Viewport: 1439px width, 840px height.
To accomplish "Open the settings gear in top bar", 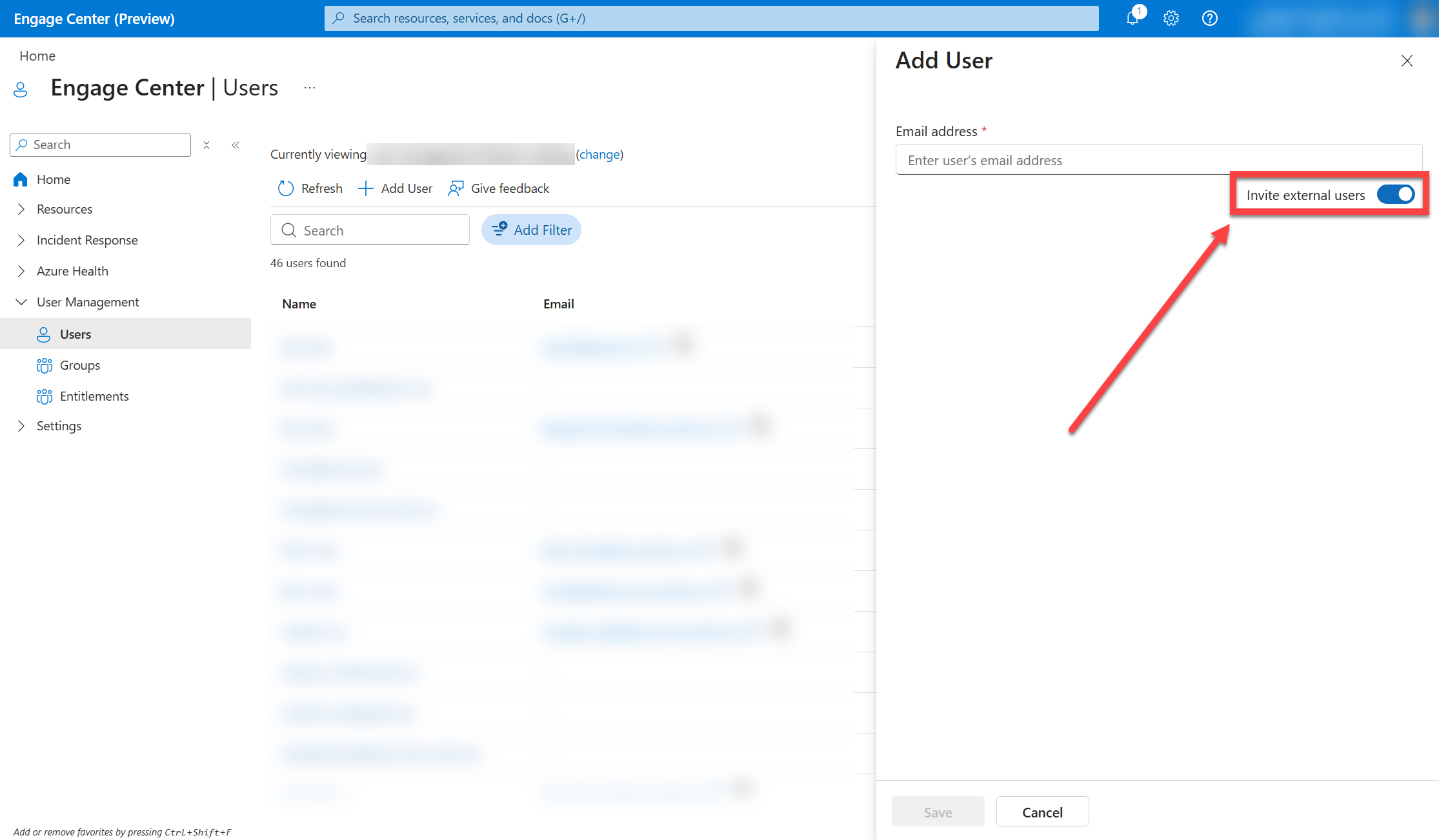I will (1171, 18).
